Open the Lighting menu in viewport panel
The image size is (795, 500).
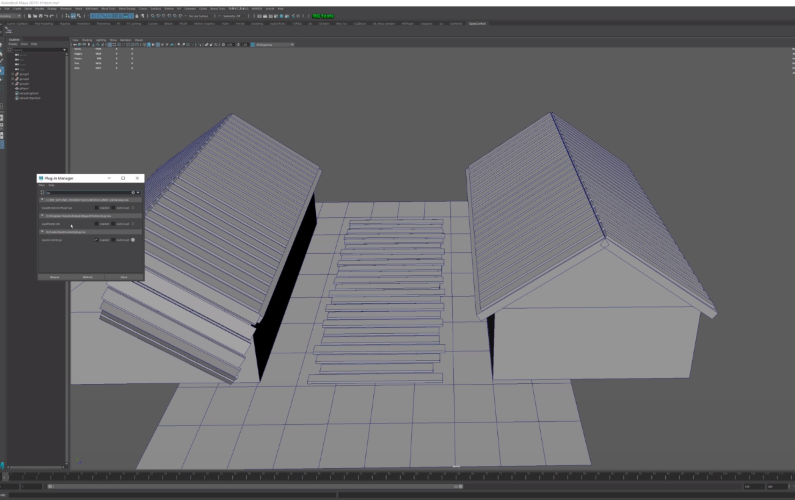tap(101, 40)
